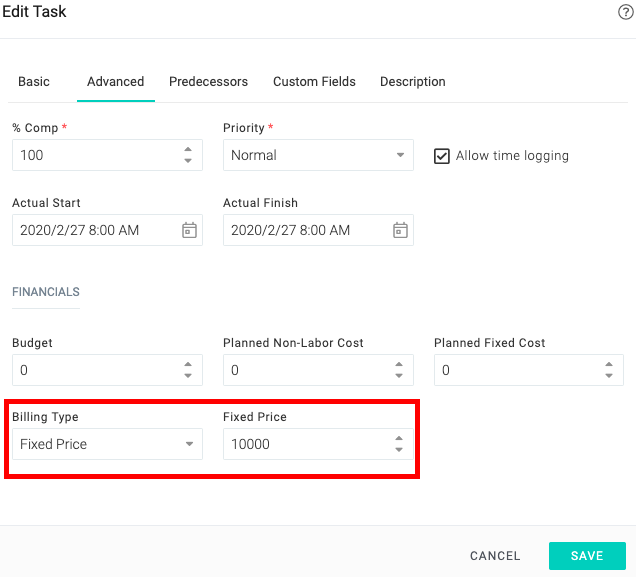Expand the Priority dropdown

(x=318, y=155)
